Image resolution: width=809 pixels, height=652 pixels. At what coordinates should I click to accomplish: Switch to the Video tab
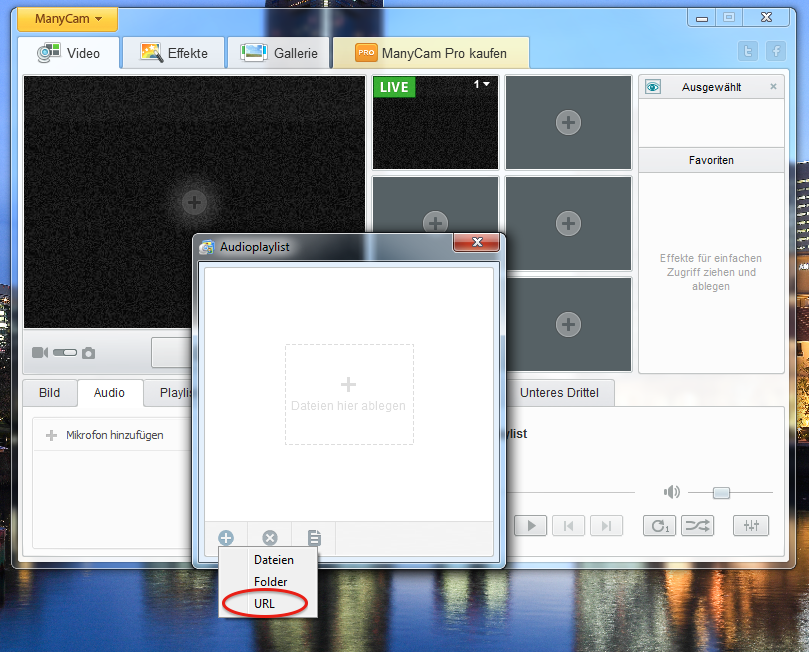click(x=69, y=53)
